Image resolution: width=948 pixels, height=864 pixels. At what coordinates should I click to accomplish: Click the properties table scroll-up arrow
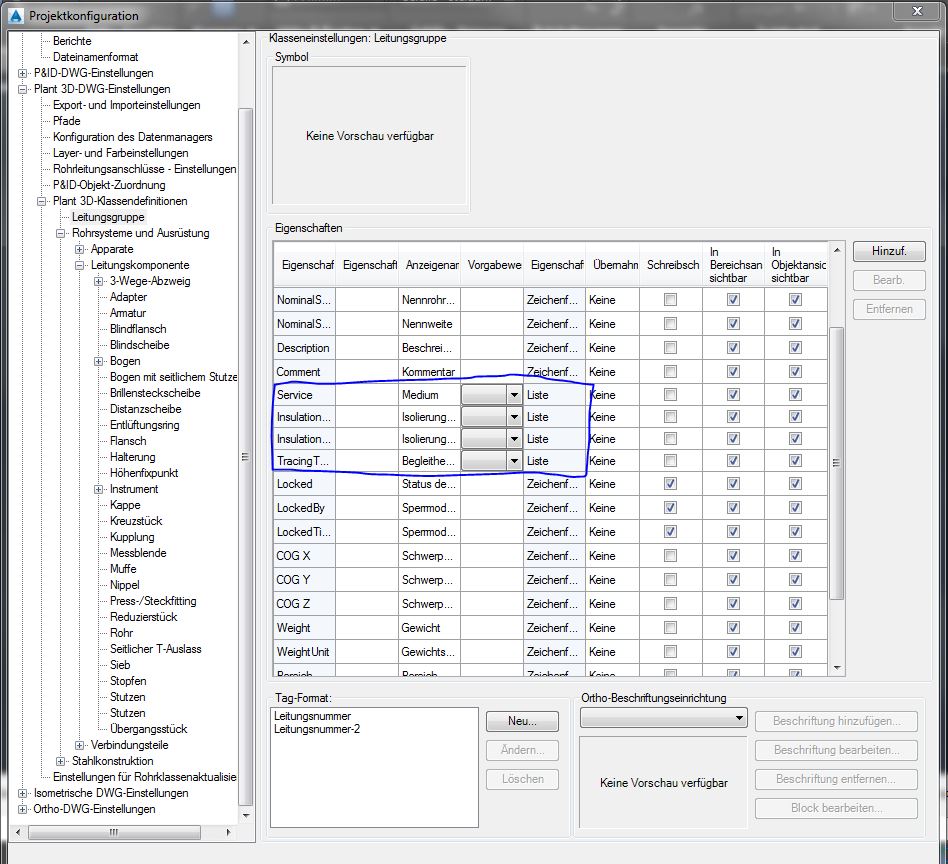[x=837, y=250]
